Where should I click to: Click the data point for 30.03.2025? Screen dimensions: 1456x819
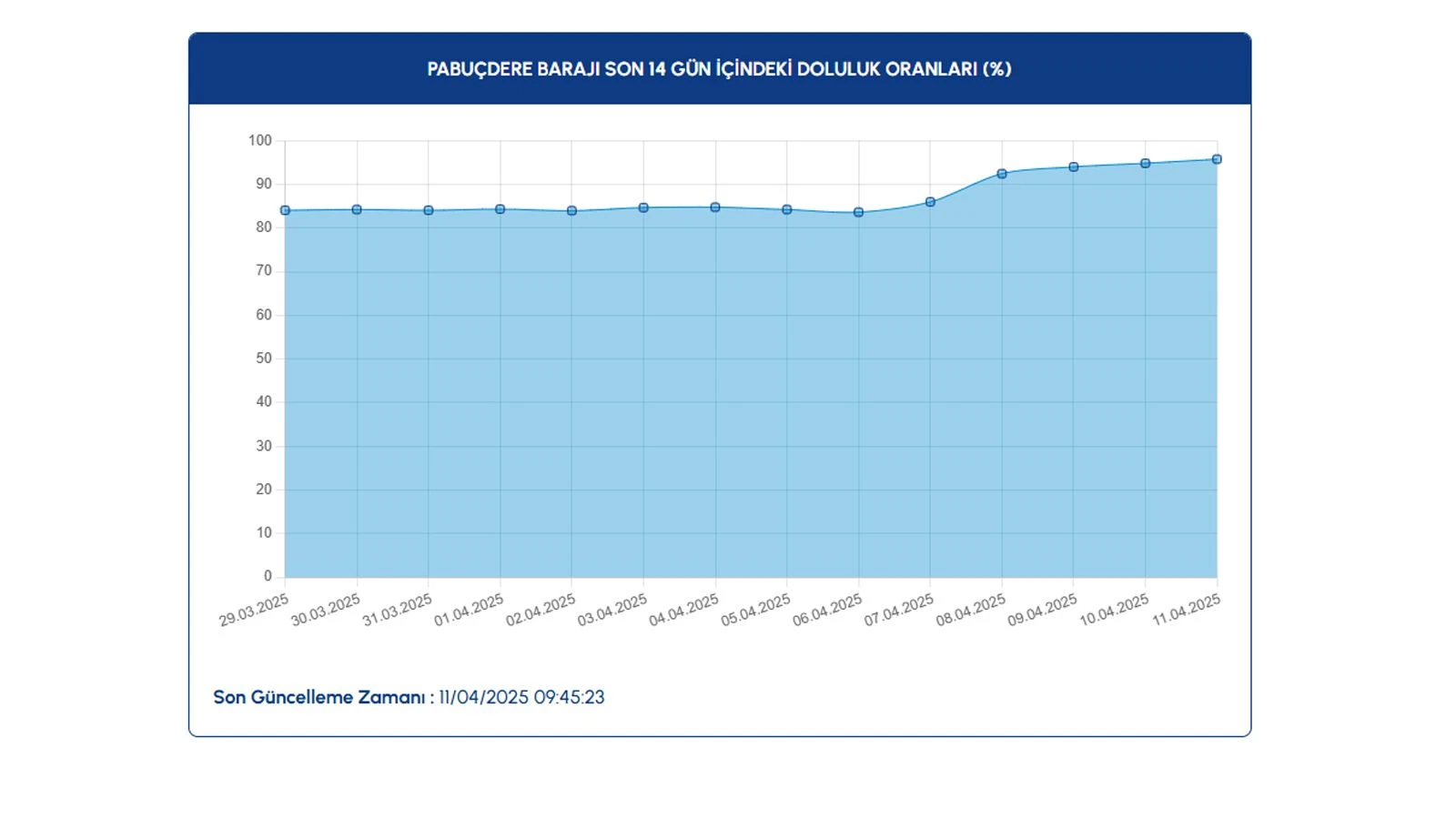357,209
